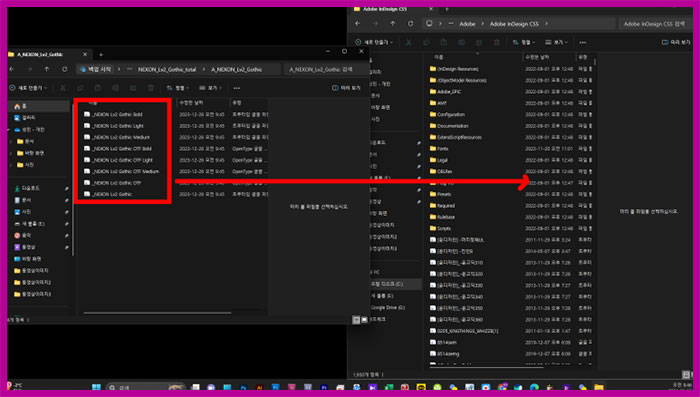Click Paste icon in A_NEXON_Lv2_Gothic window toolbar

98,88
